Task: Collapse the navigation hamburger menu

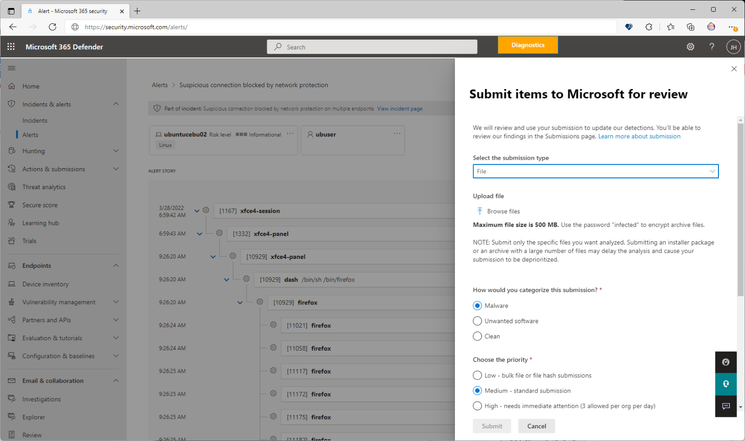Action: 12,68
